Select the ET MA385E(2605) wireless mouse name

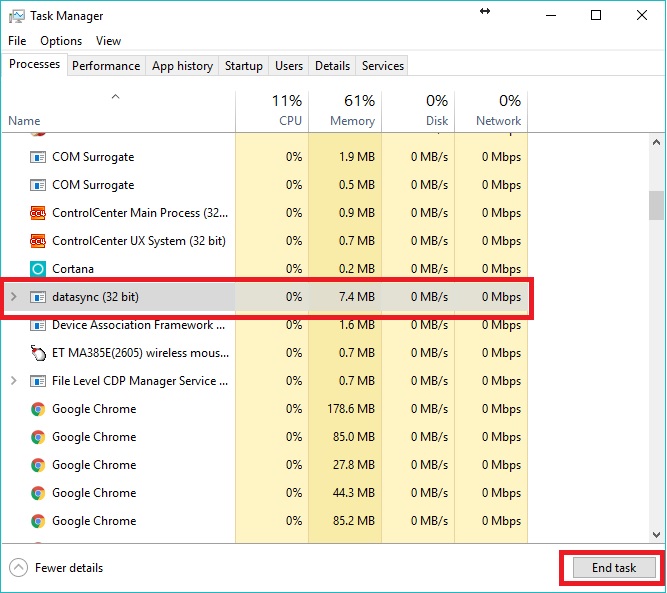pyautogui.click(x=140, y=353)
